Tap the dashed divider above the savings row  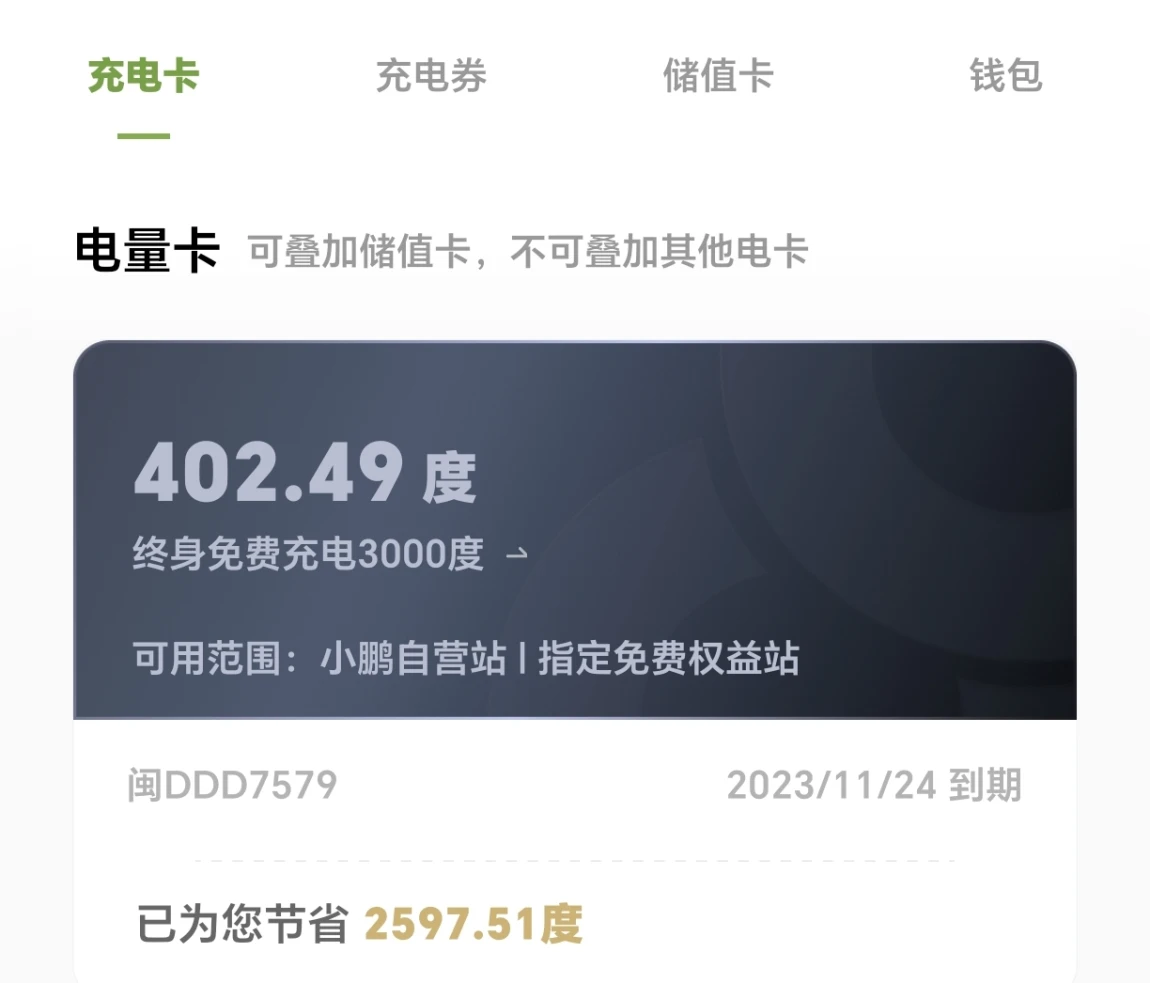point(574,861)
